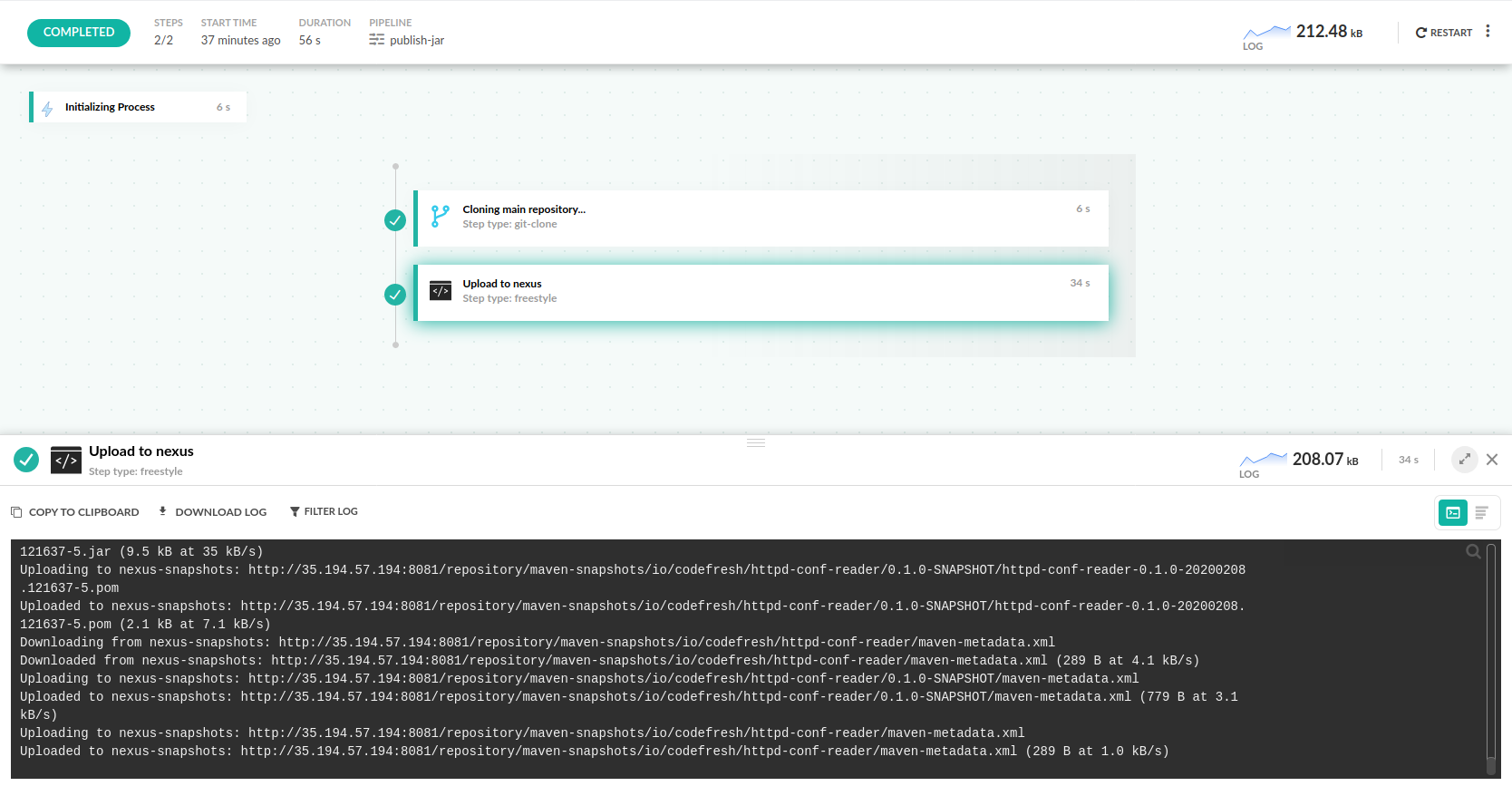This screenshot has width=1512, height=786.
Task: Click log line 'Downloading from nexus-snapshots'
Action: click(x=538, y=642)
